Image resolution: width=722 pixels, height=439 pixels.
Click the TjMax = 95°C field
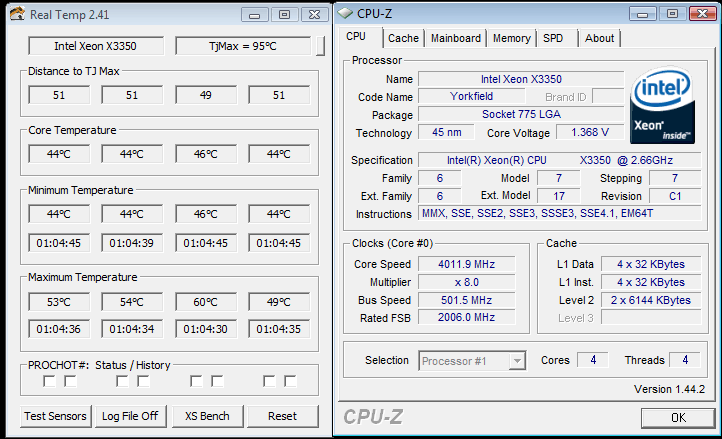pos(243,46)
